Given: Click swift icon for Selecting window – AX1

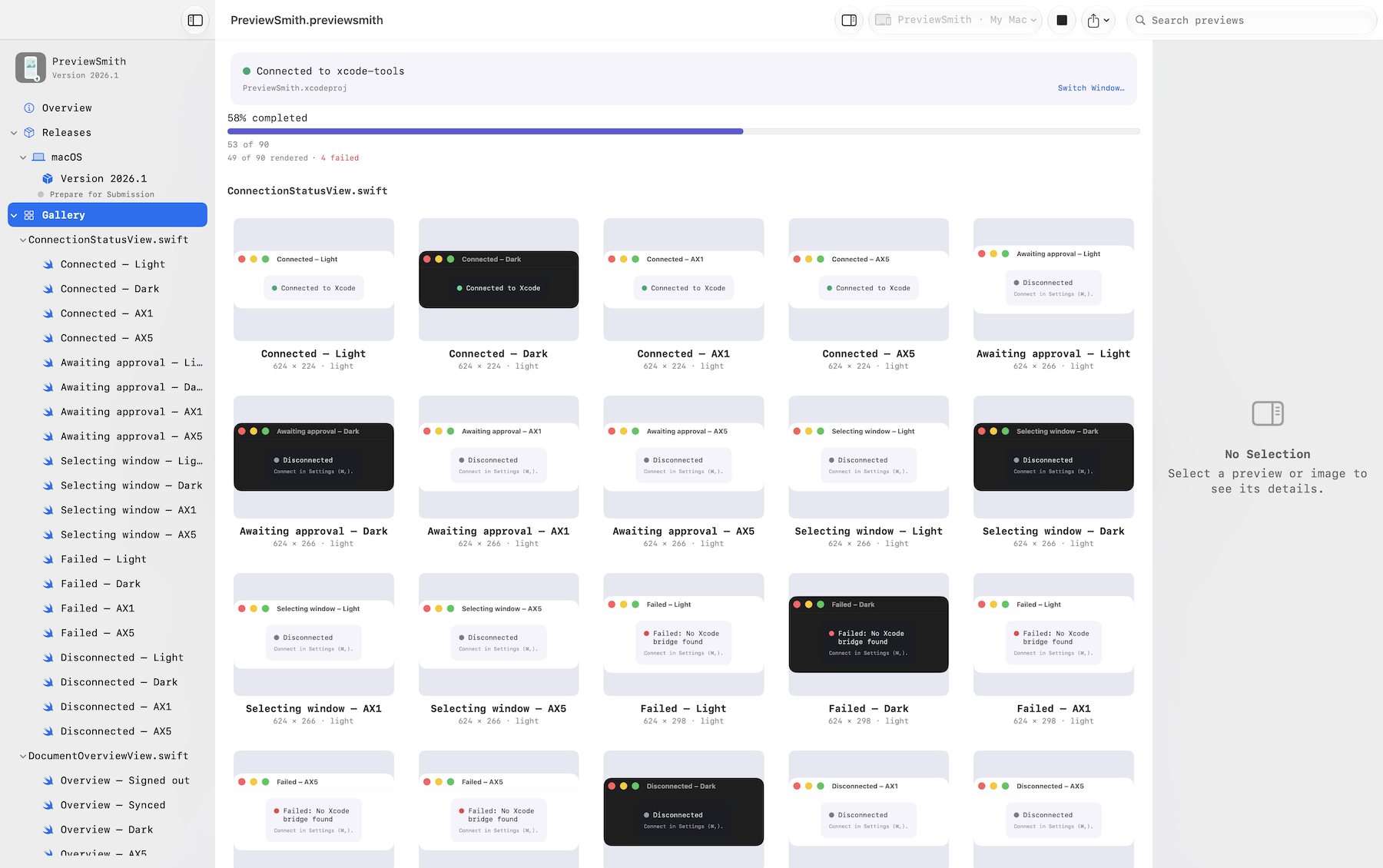Looking at the screenshot, I should point(48,510).
